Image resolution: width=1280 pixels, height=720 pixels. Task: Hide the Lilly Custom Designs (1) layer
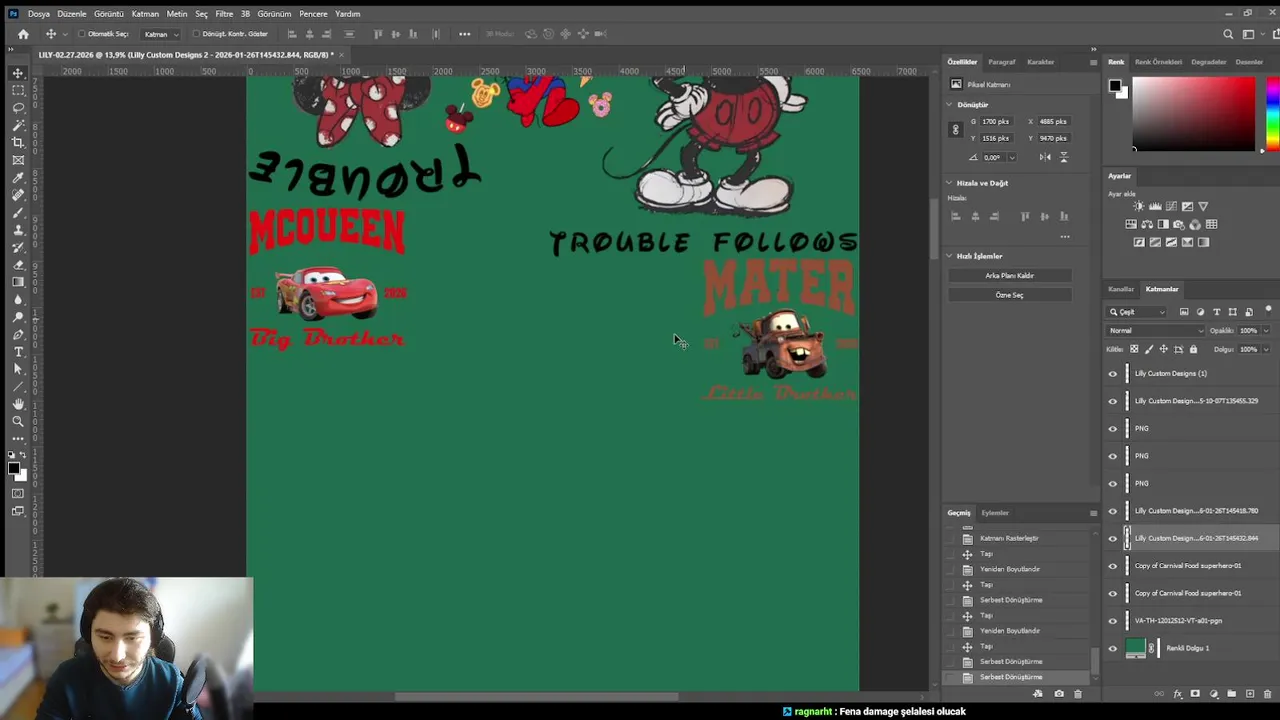click(x=1113, y=374)
